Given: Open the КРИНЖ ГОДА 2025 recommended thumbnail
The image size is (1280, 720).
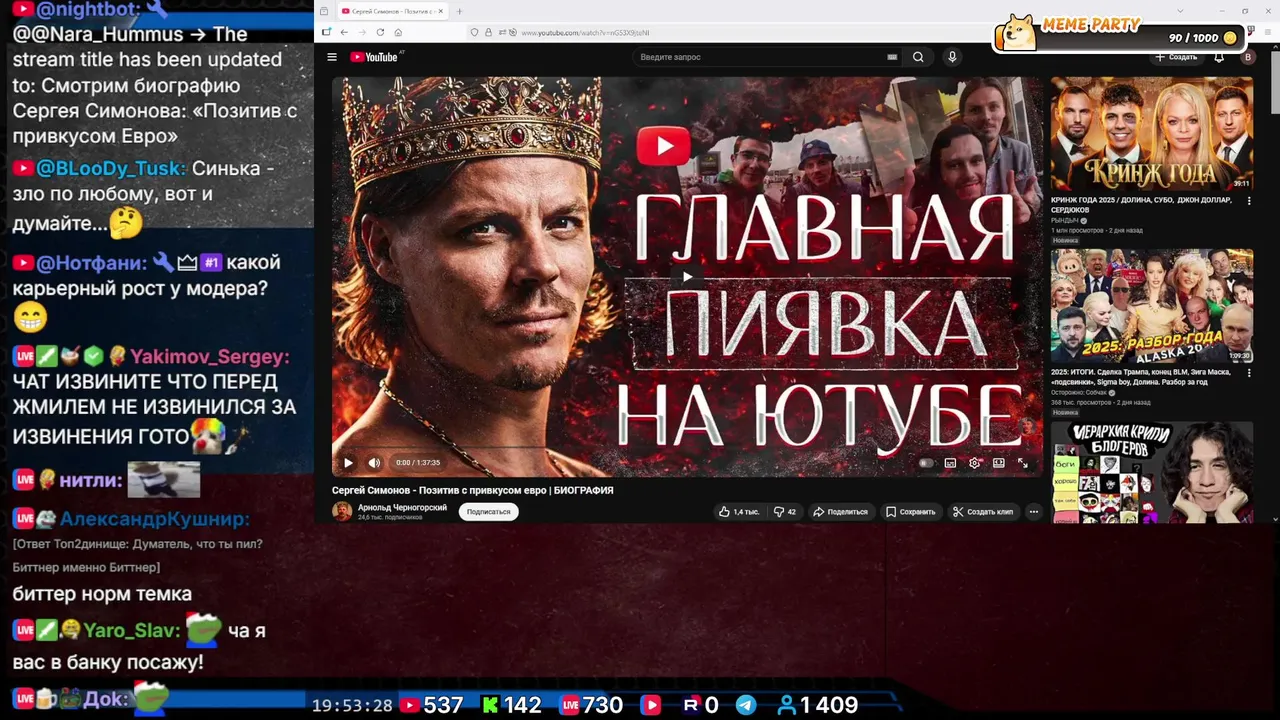Looking at the screenshot, I should point(1151,134).
